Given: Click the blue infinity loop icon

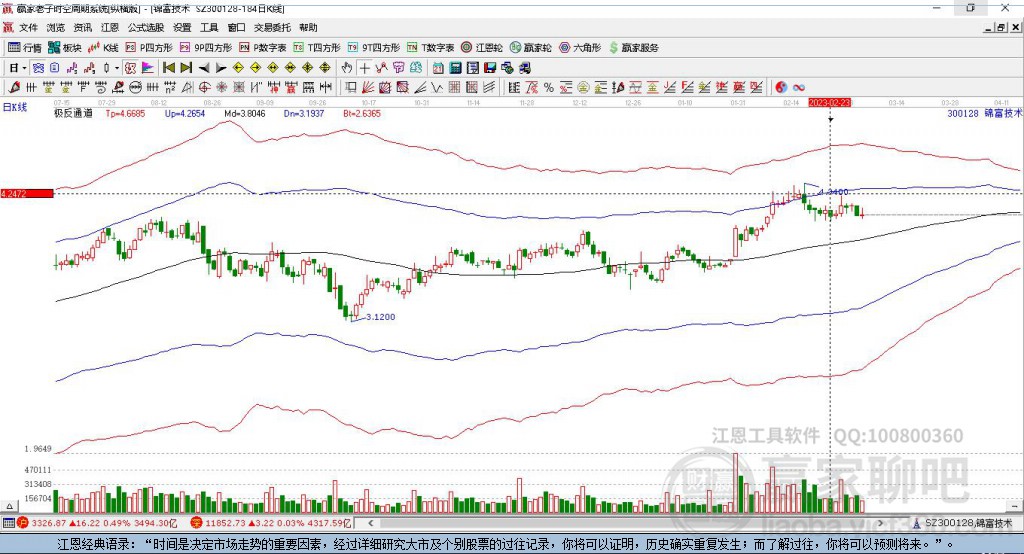Looking at the screenshot, I should (x=799, y=88).
